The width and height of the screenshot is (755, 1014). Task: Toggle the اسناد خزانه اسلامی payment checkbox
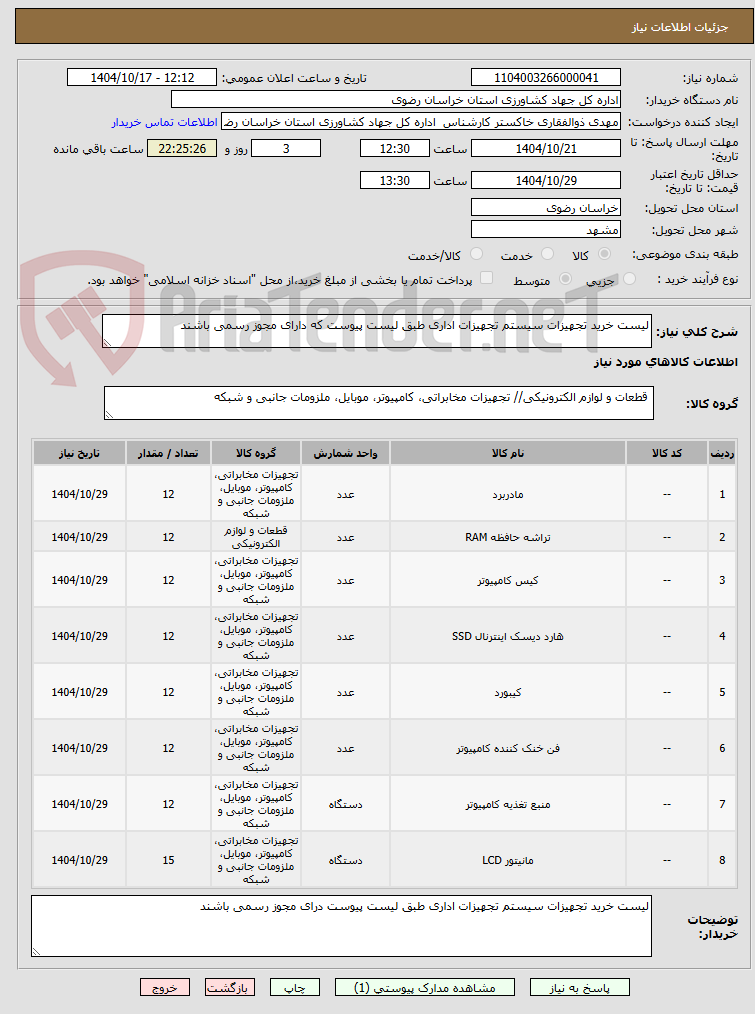tap(487, 279)
